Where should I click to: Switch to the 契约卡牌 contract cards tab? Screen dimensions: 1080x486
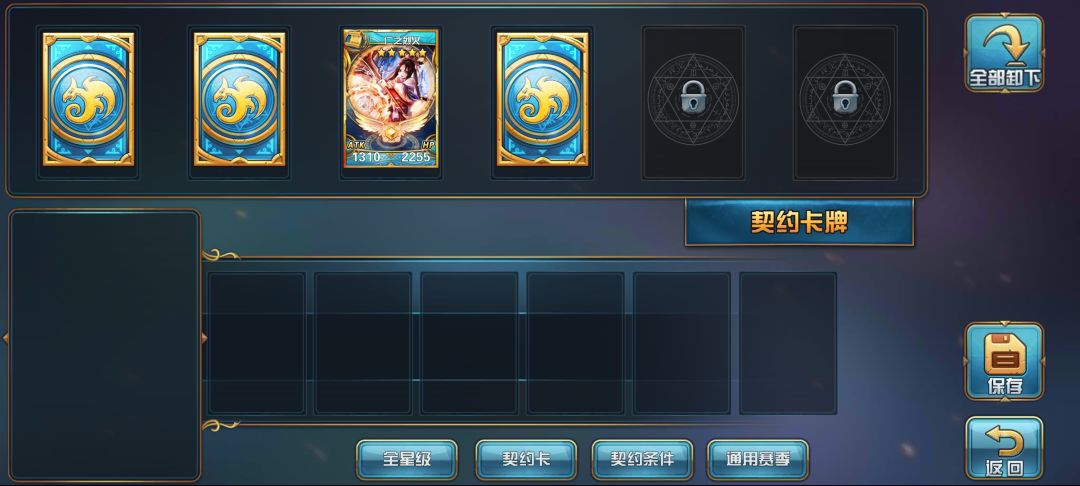click(799, 222)
